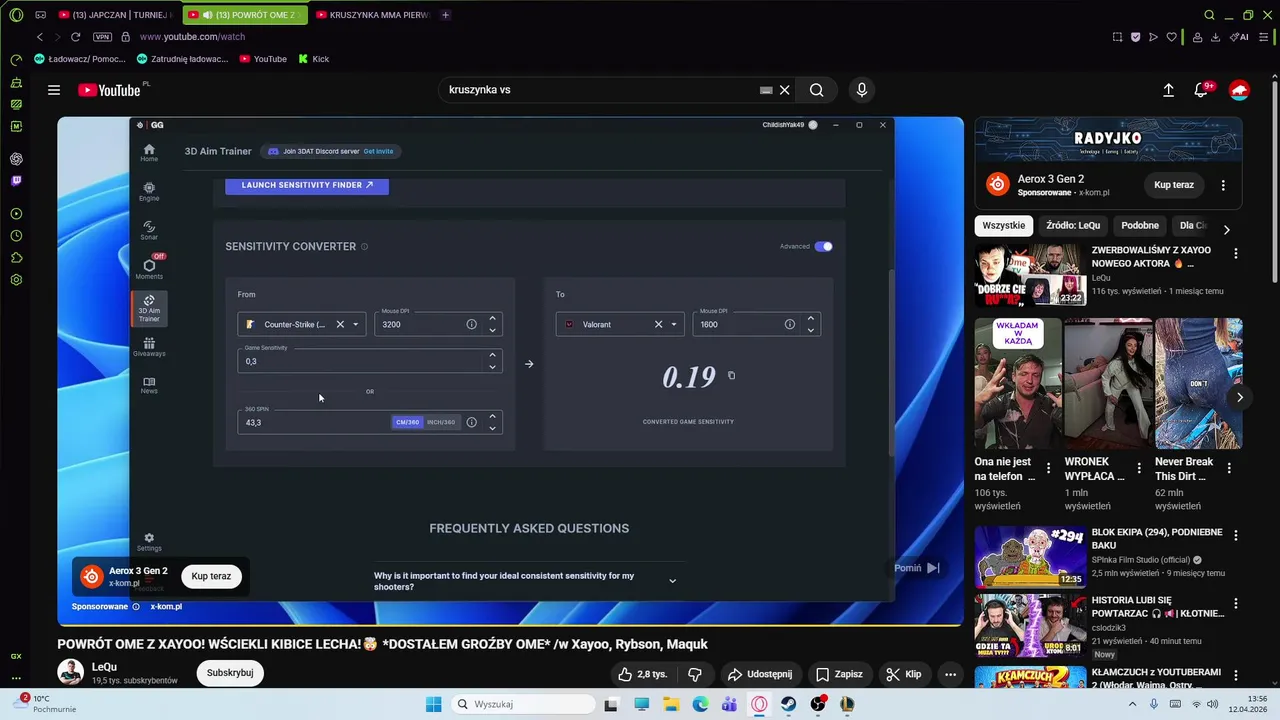Image resolution: width=1280 pixels, height=720 pixels.
Task: Dislike the video
Action: (695, 674)
